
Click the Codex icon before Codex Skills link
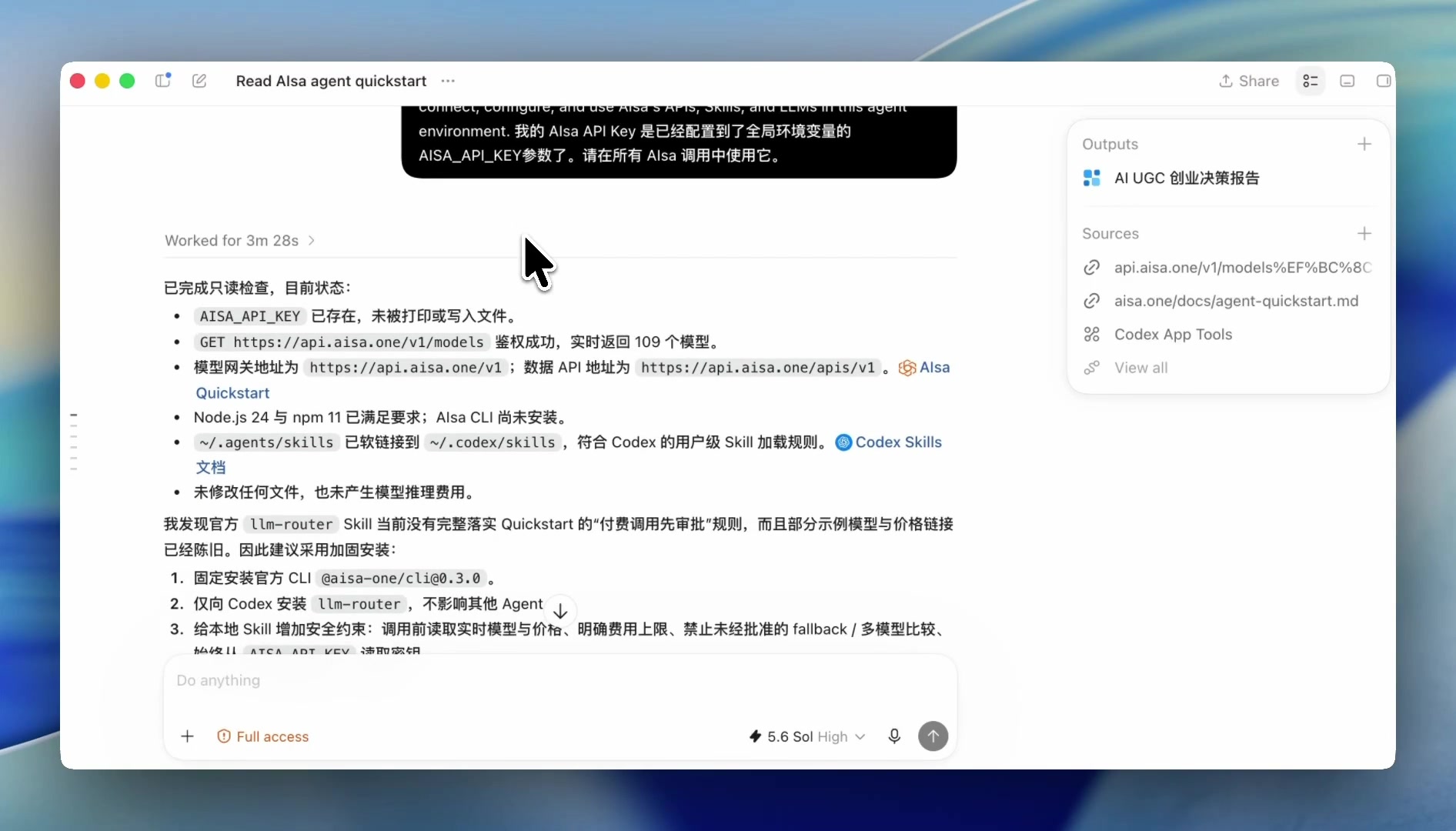(843, 442)
